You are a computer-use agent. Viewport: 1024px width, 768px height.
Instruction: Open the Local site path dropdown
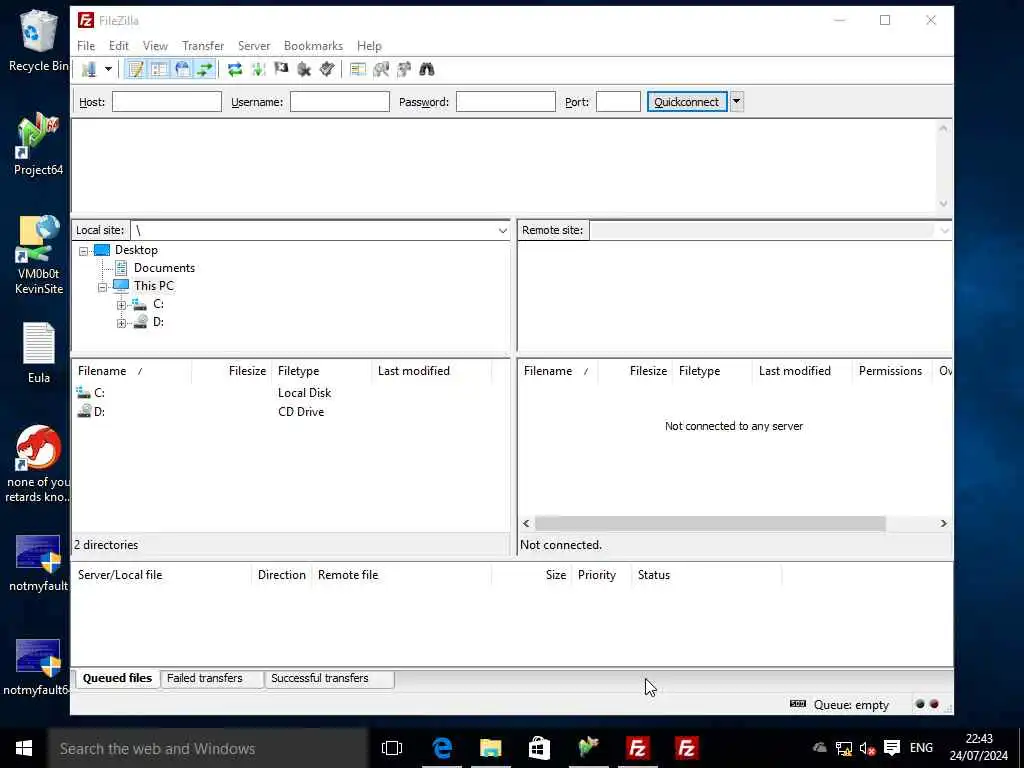point(502,231)
